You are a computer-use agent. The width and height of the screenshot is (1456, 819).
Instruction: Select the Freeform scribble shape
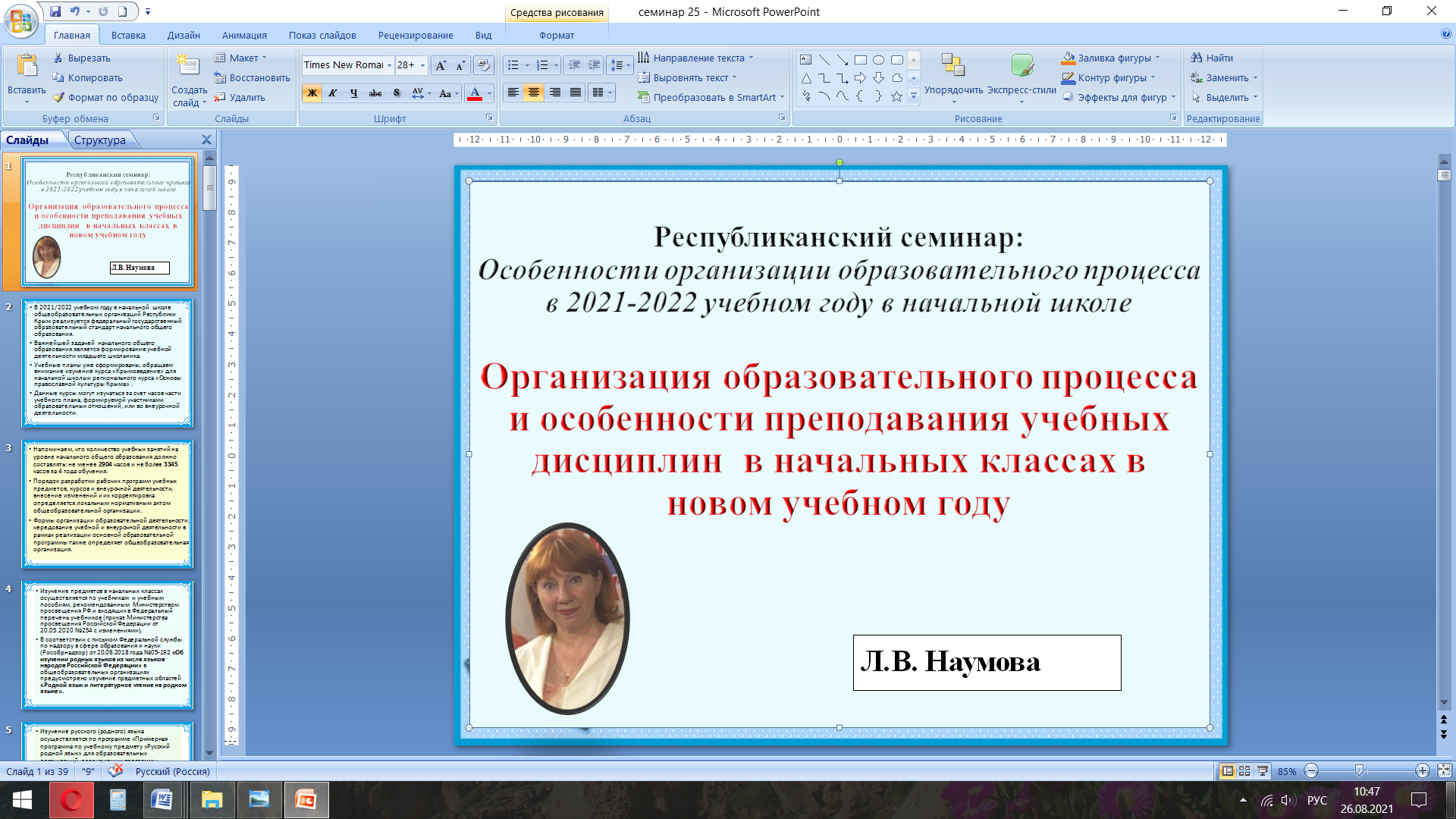(806, 96)
